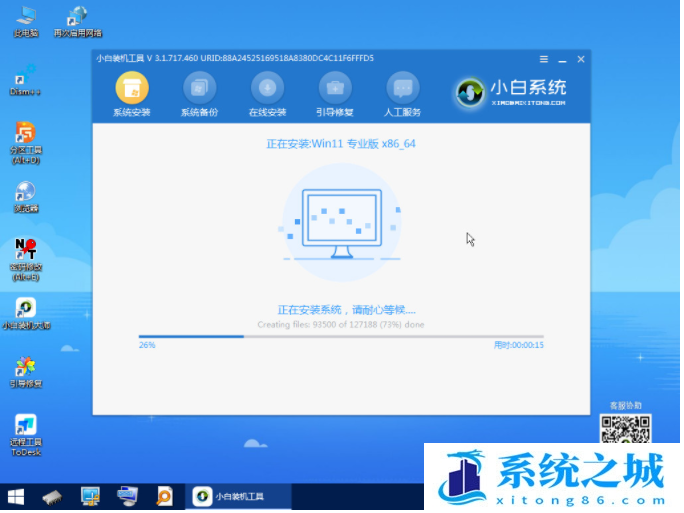Open the magnifier search taskbar icon
The image size is (684, 513).
[164, 496]
